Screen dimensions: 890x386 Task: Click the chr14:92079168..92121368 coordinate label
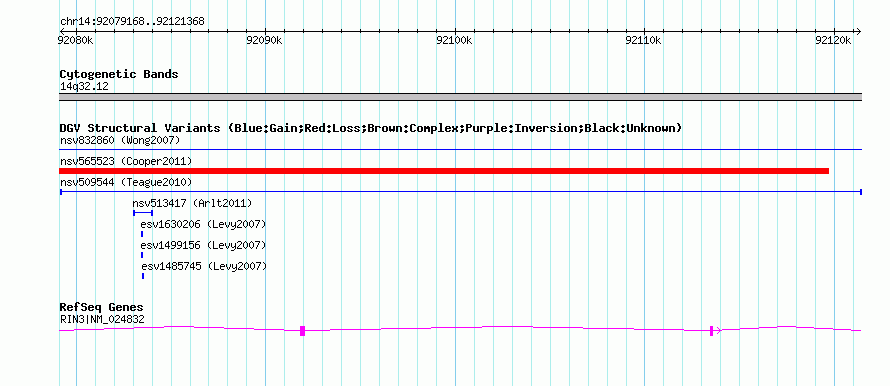tap(132, 22)
